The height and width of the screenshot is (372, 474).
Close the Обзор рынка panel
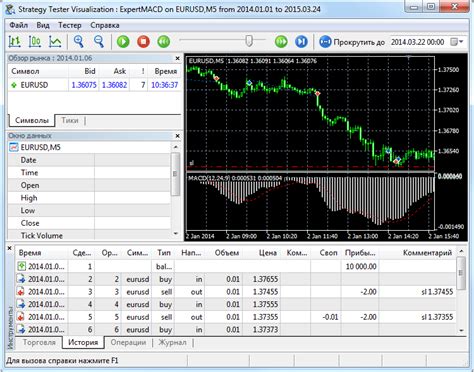point(177,58)
